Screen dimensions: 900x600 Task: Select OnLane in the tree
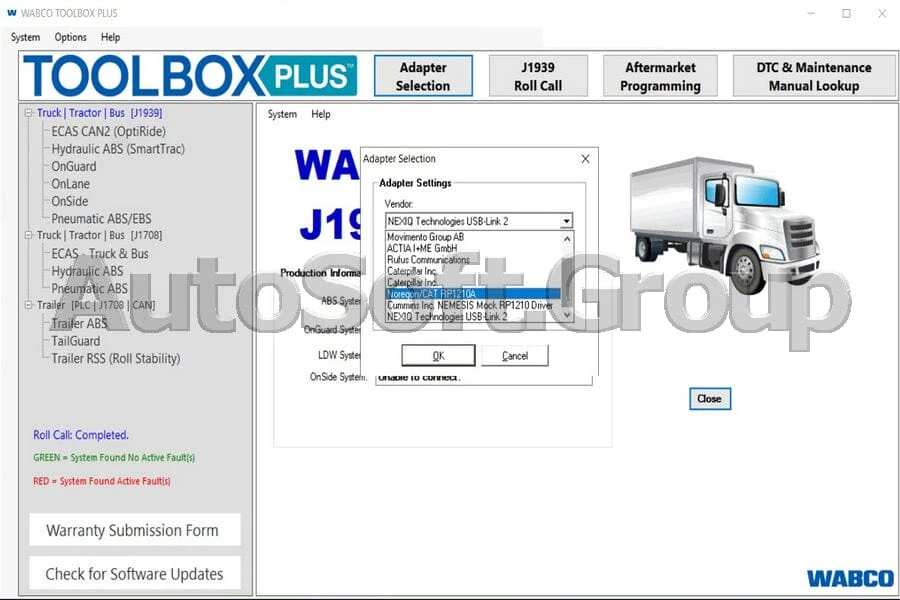click(71, 184)
